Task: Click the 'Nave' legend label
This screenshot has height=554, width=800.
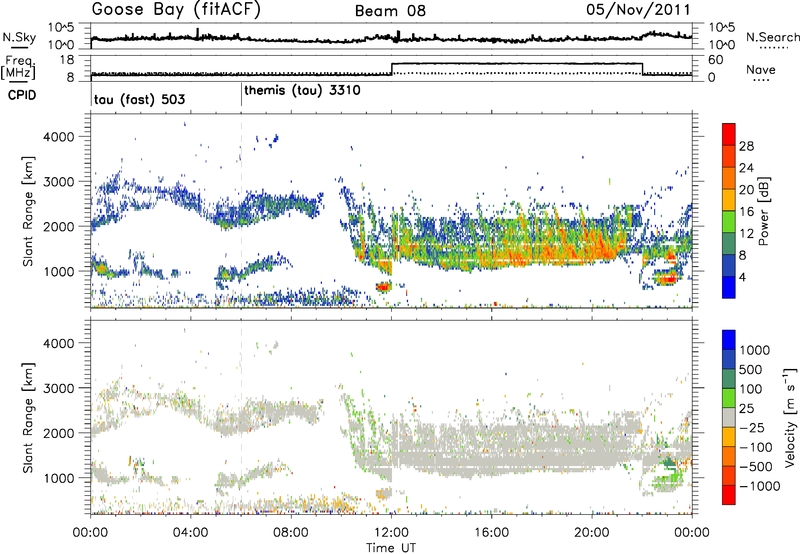Action: [x=761, y=69]
